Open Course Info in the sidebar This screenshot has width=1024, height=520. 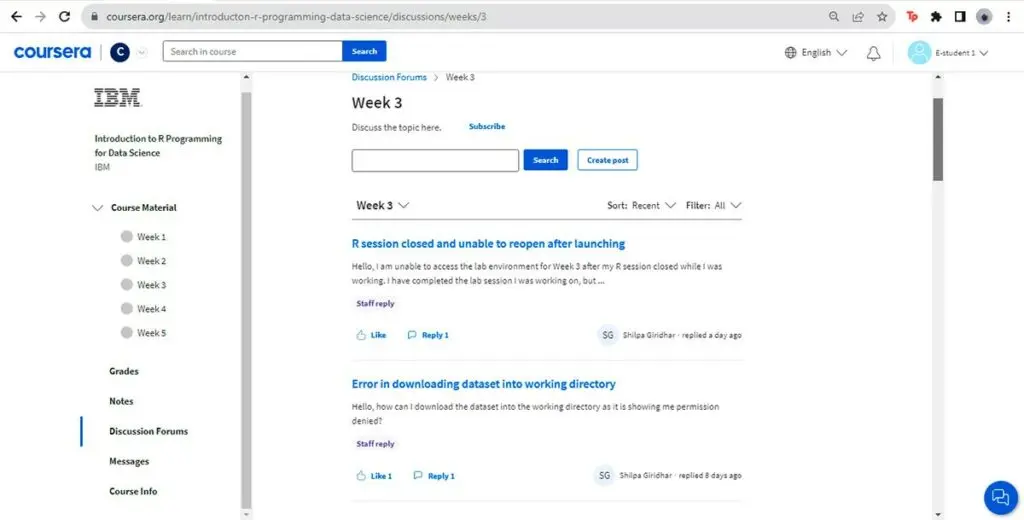(x=133, y=491)
